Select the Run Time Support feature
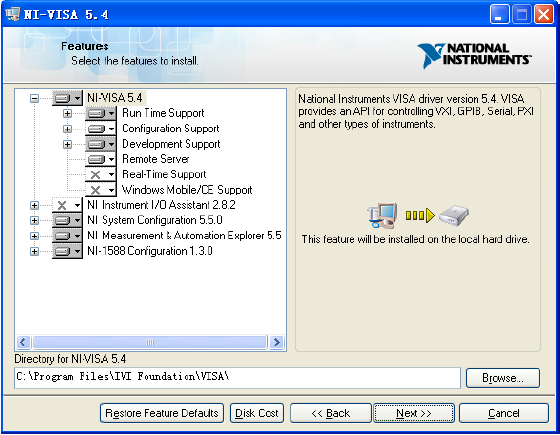Screen dimensions: 560x435 click(x=163, y=113)
